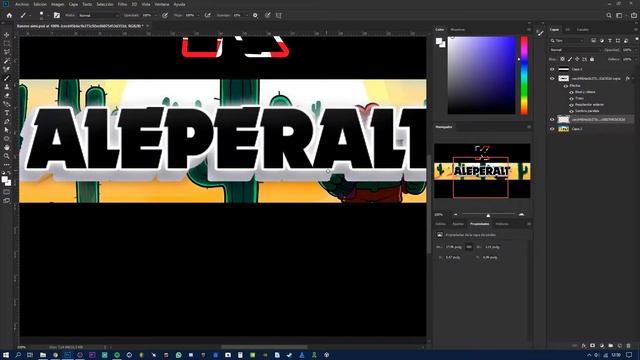Select the Zoom magnifier tool
The height and width of the screenshot is (360, 640).
pyautogui.click(x=7, y=156)
